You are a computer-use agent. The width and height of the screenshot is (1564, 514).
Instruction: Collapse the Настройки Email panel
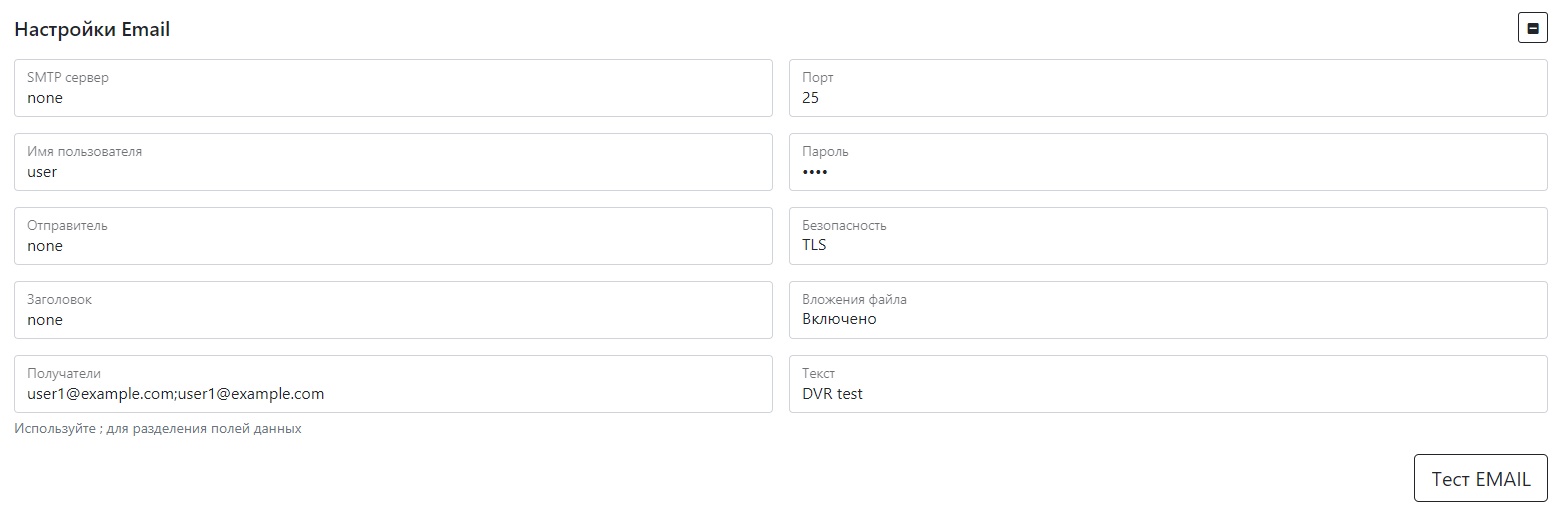[1532, 28]
